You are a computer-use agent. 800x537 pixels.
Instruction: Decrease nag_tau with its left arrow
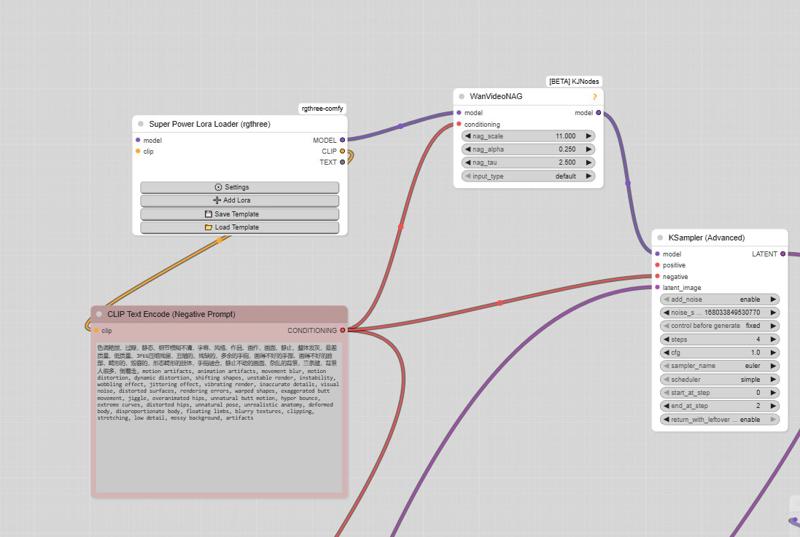coord(468,163)
